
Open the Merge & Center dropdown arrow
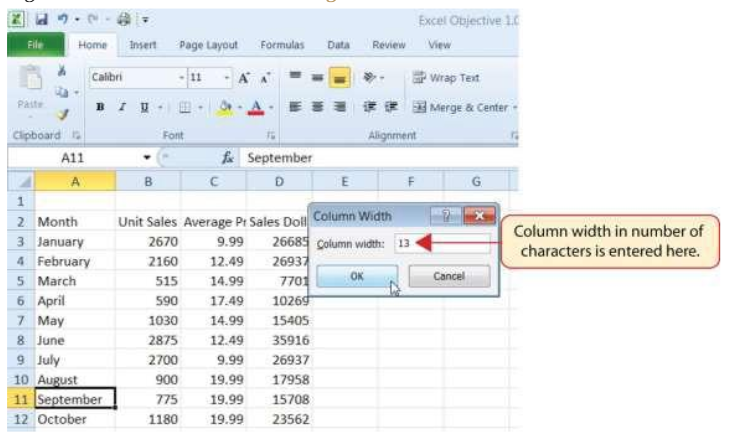[515, 108]
